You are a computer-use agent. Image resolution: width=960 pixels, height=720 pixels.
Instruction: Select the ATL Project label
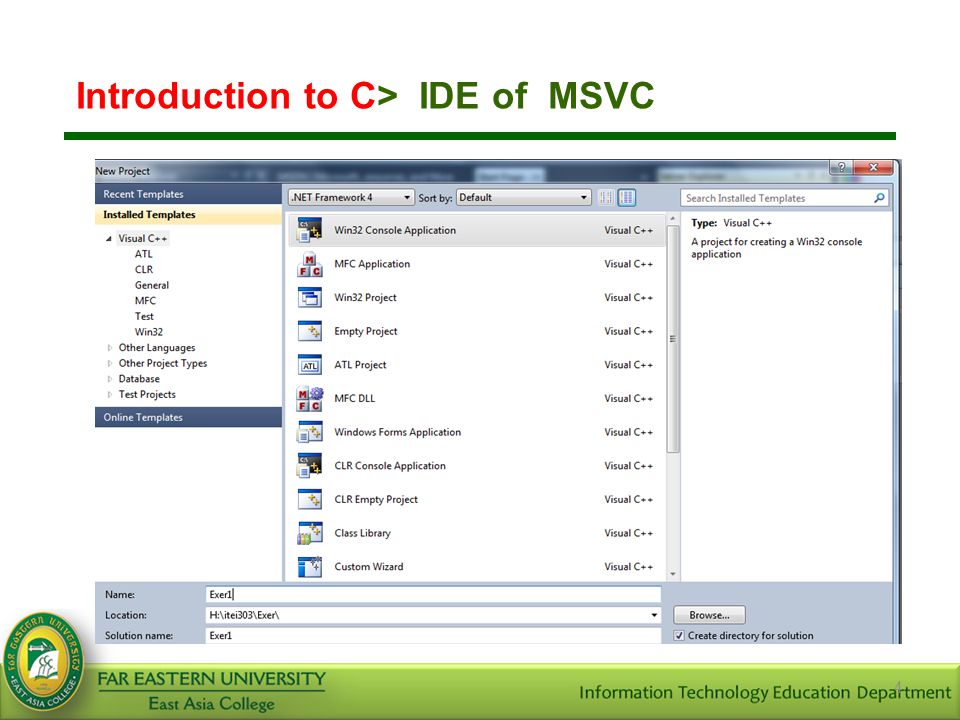click(360, 365)
